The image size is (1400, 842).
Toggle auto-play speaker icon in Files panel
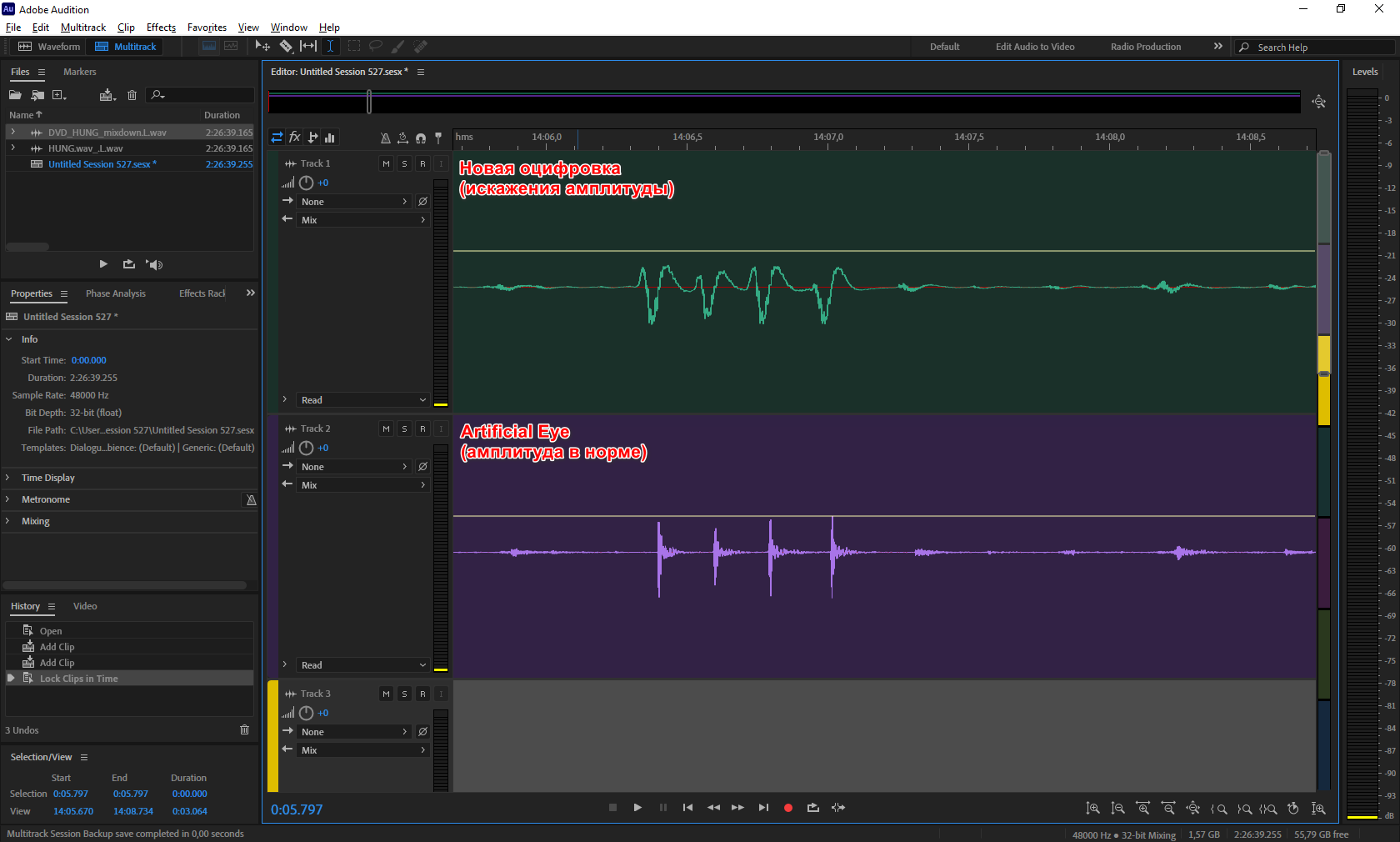[x=154, y=264]
